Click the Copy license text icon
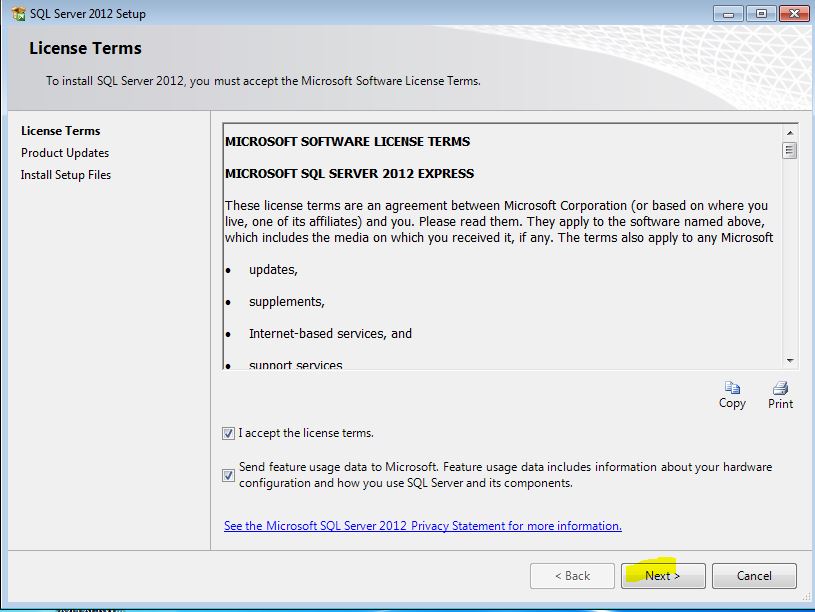The image size is (815, 612). (732, 388)
